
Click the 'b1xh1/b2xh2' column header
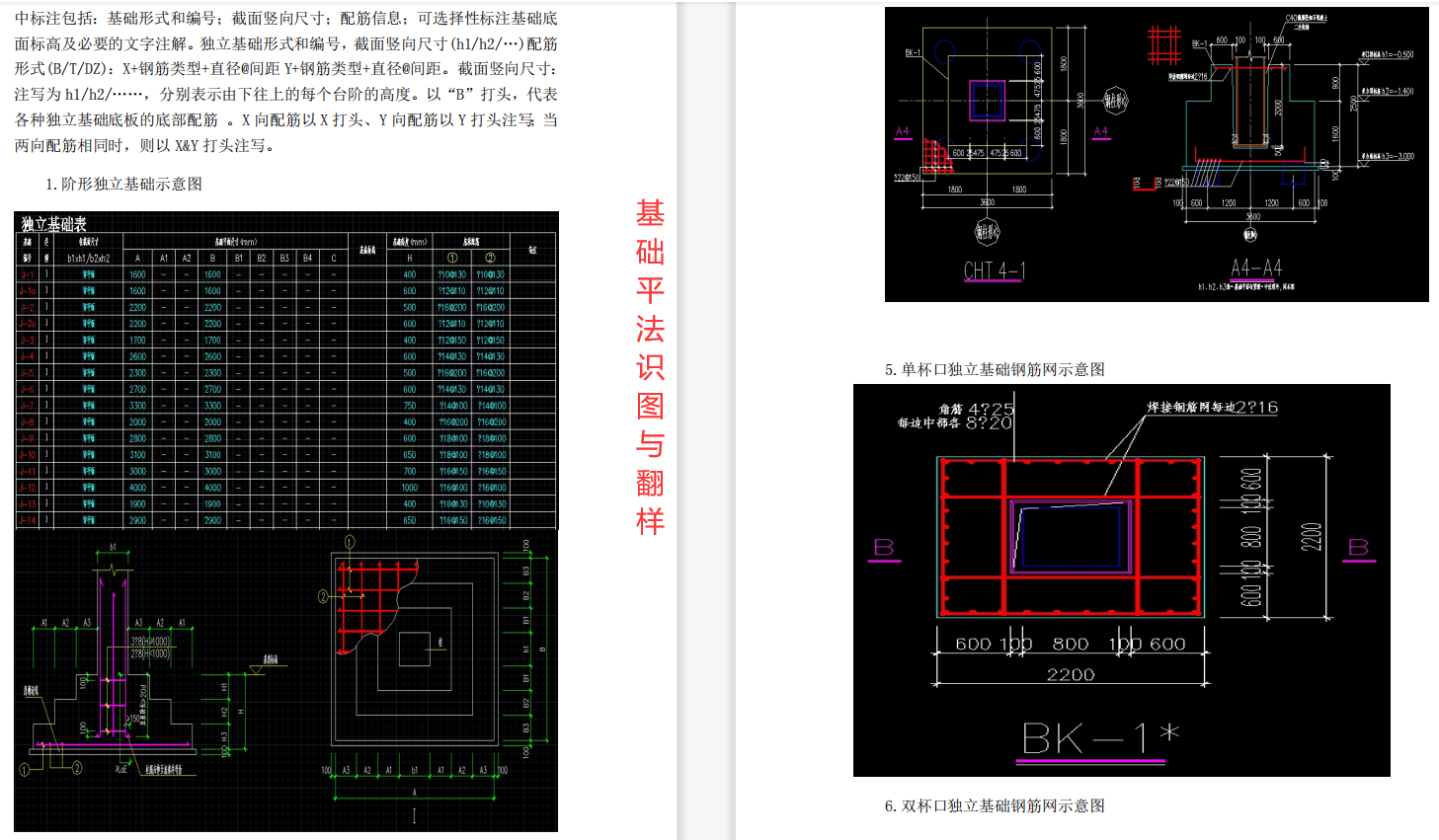[x=88, y=258]
